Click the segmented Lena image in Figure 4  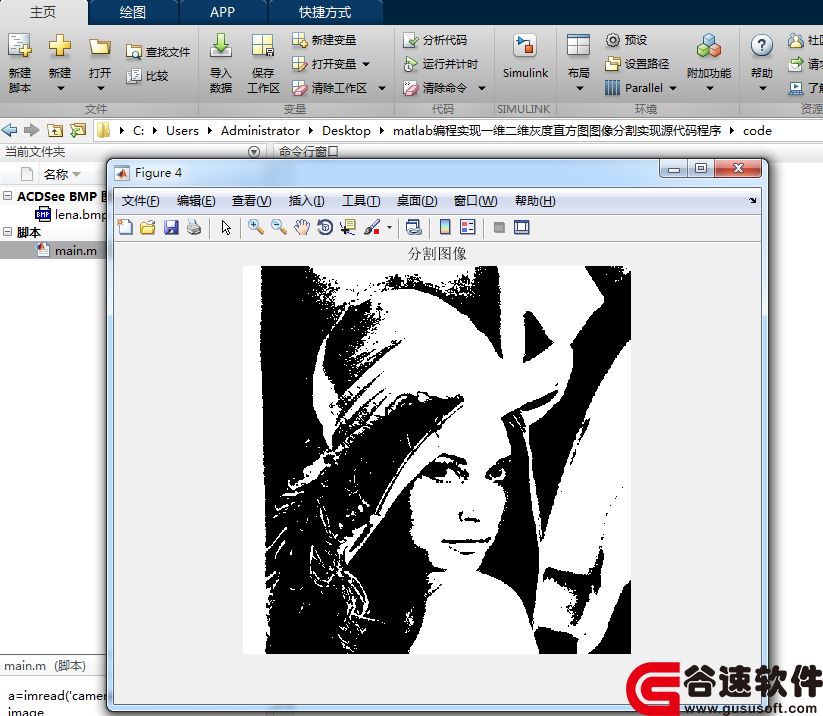[x=437, y=460]
